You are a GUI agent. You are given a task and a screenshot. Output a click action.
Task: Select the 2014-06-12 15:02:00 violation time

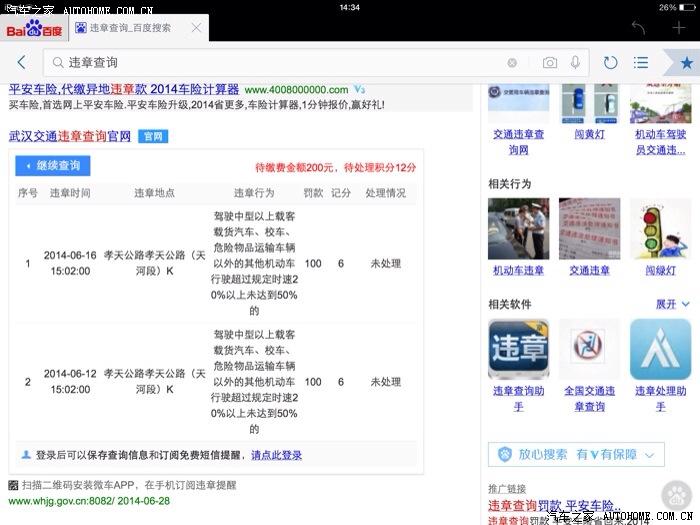(70, 381)
